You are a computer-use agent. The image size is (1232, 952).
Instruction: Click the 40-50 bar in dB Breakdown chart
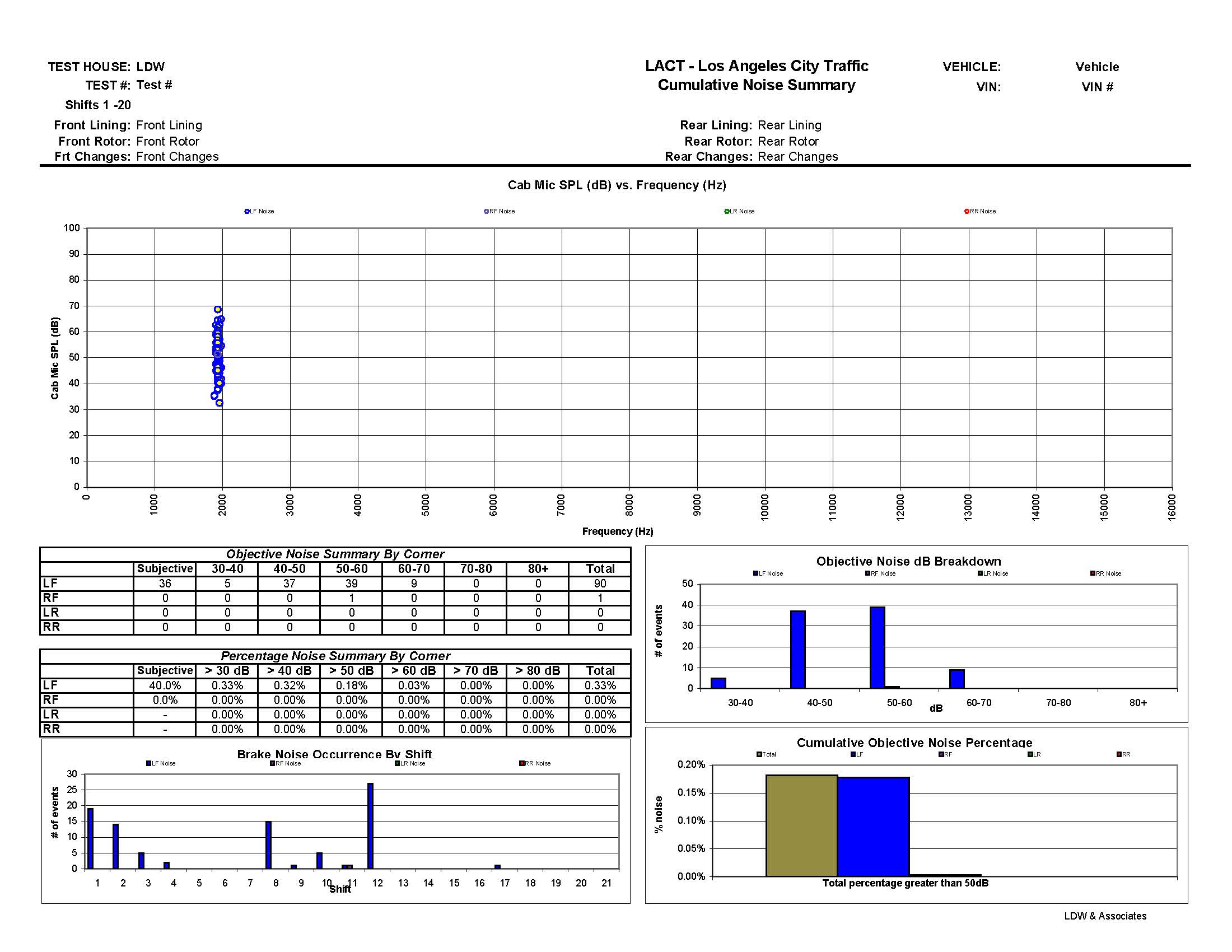pos(797,649)
